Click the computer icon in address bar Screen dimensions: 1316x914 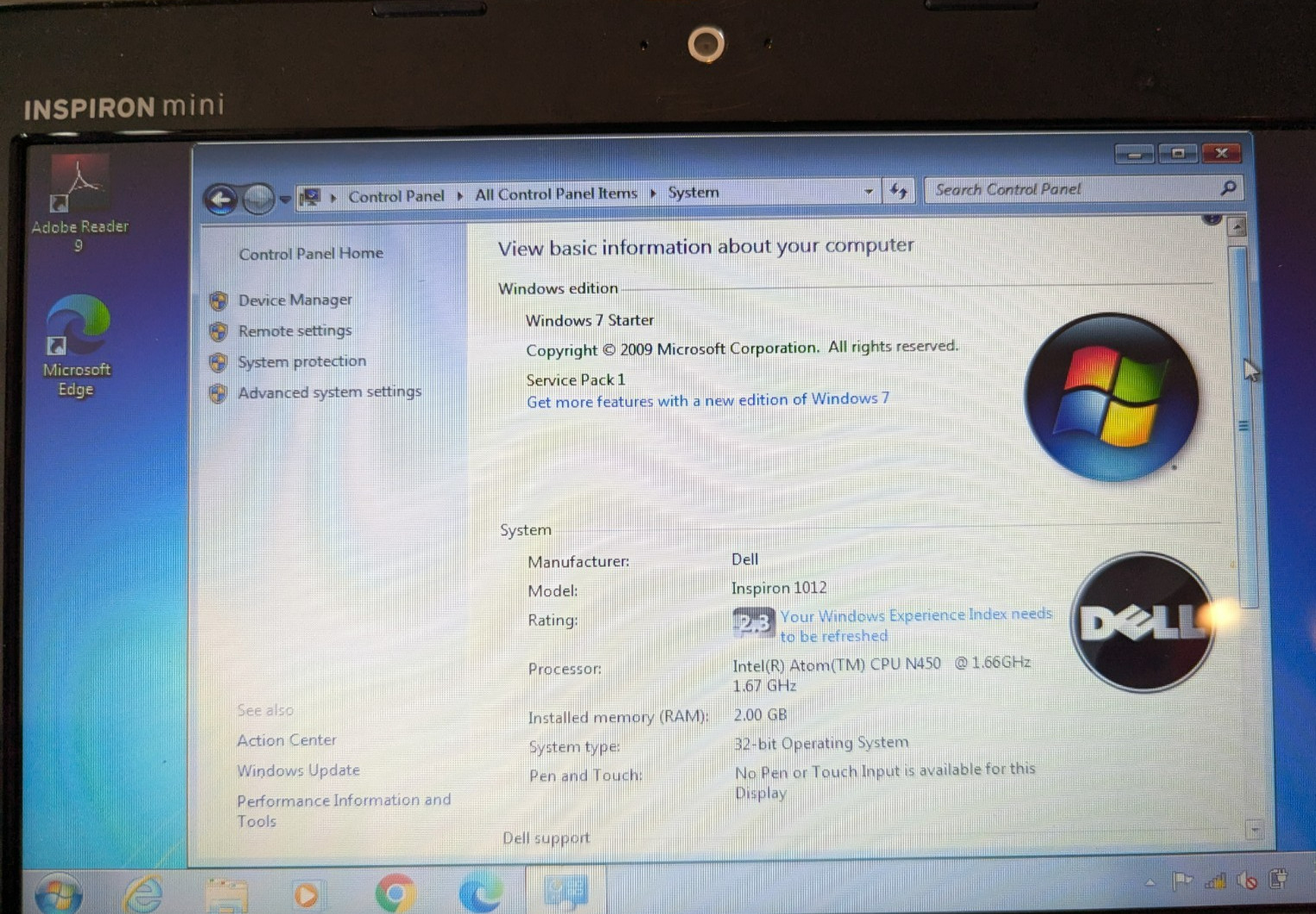[309, 198]
